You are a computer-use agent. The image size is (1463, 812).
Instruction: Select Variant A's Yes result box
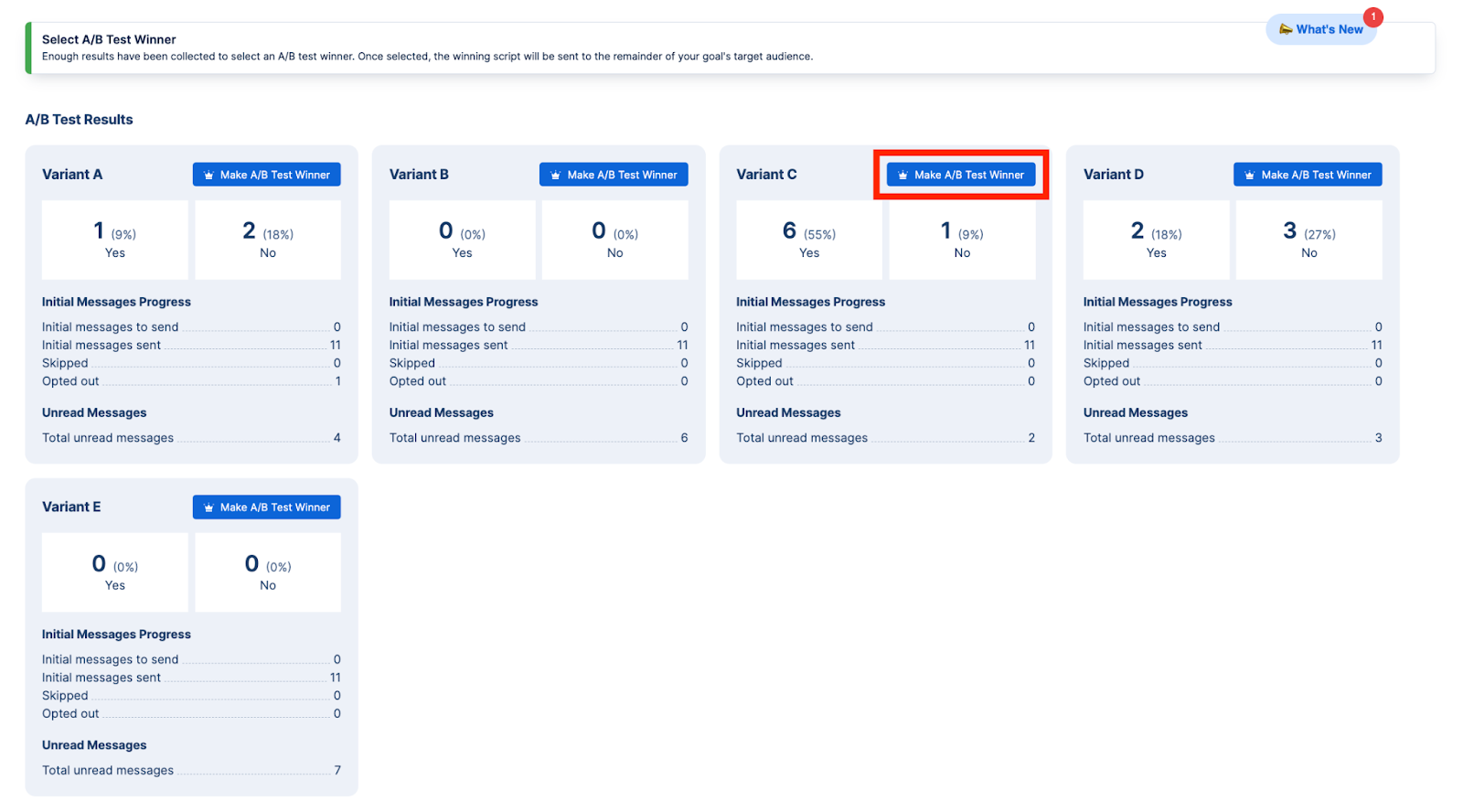pyautogui.click(x=115, y=240)
